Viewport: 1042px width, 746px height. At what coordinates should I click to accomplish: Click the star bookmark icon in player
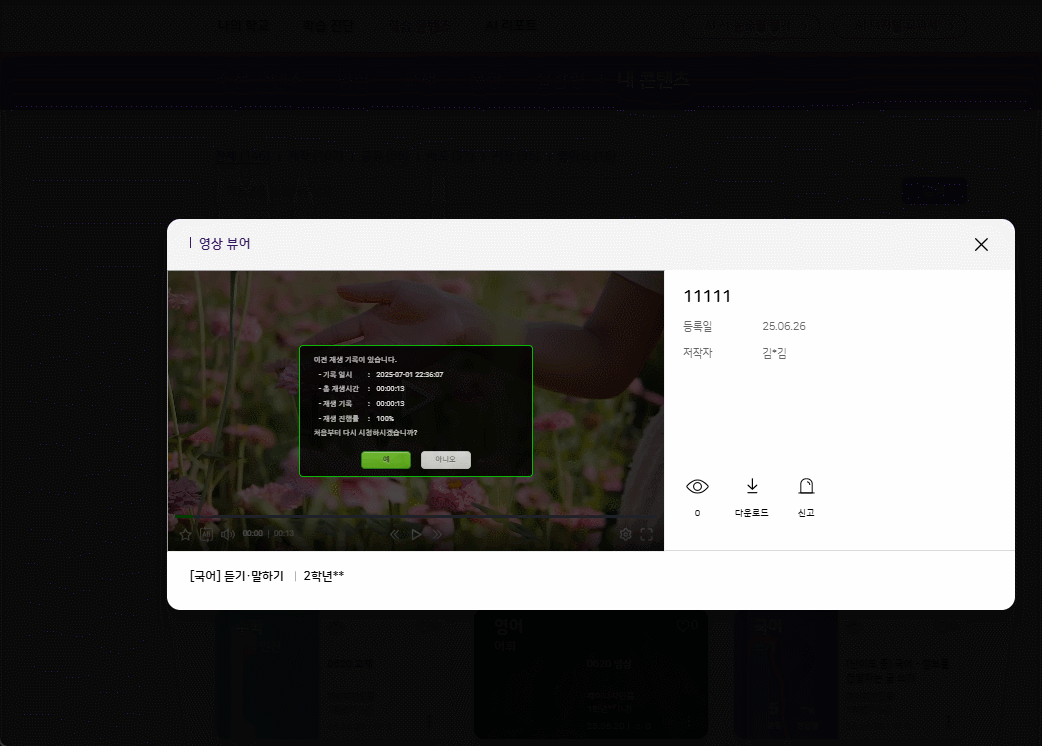(x=185, y=534)
